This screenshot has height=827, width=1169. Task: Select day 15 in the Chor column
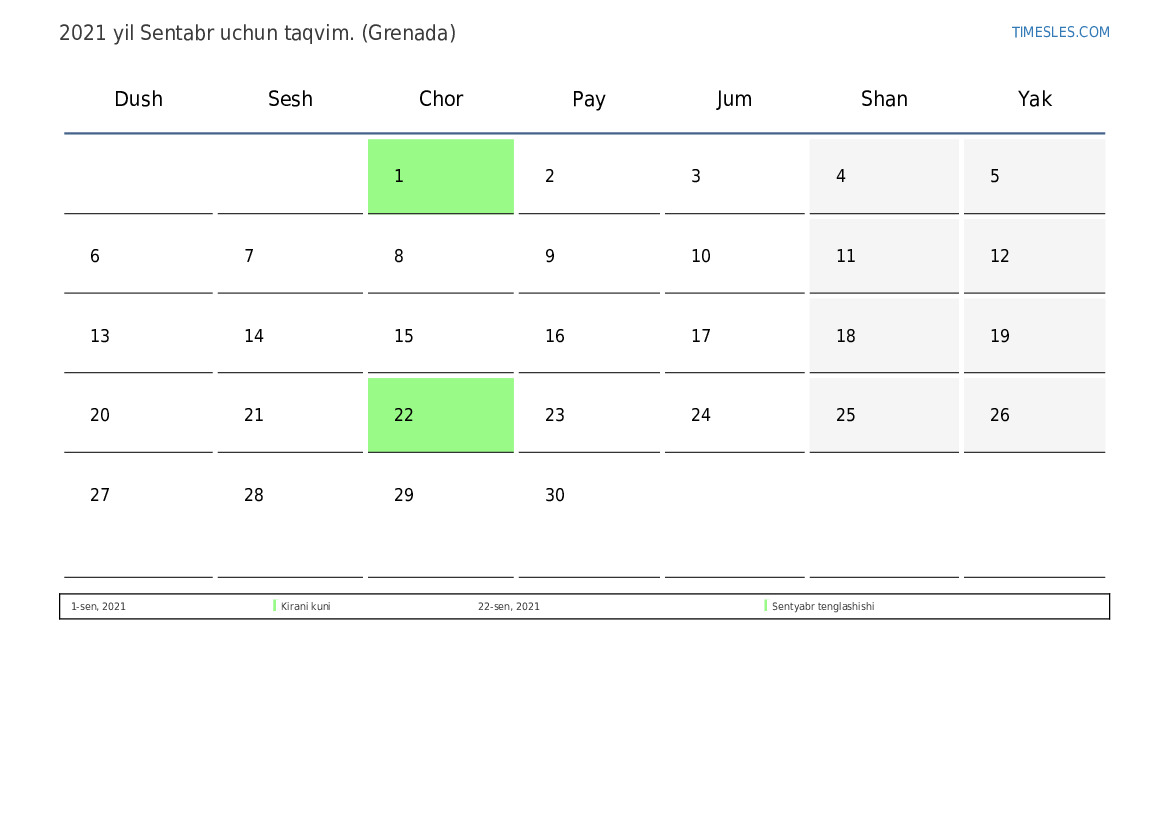441,336
